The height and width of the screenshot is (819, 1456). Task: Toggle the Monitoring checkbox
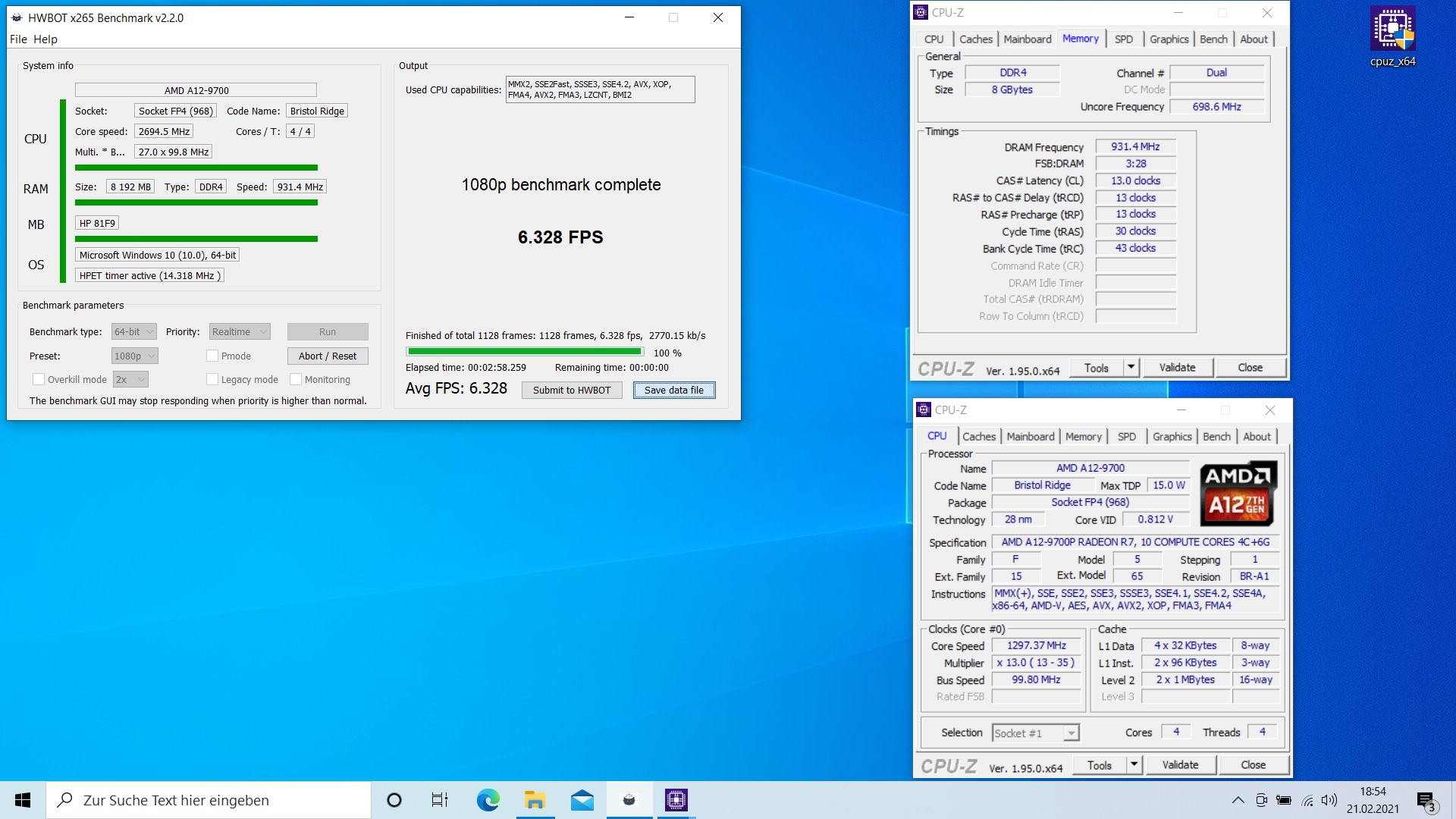tap(296, 379)
